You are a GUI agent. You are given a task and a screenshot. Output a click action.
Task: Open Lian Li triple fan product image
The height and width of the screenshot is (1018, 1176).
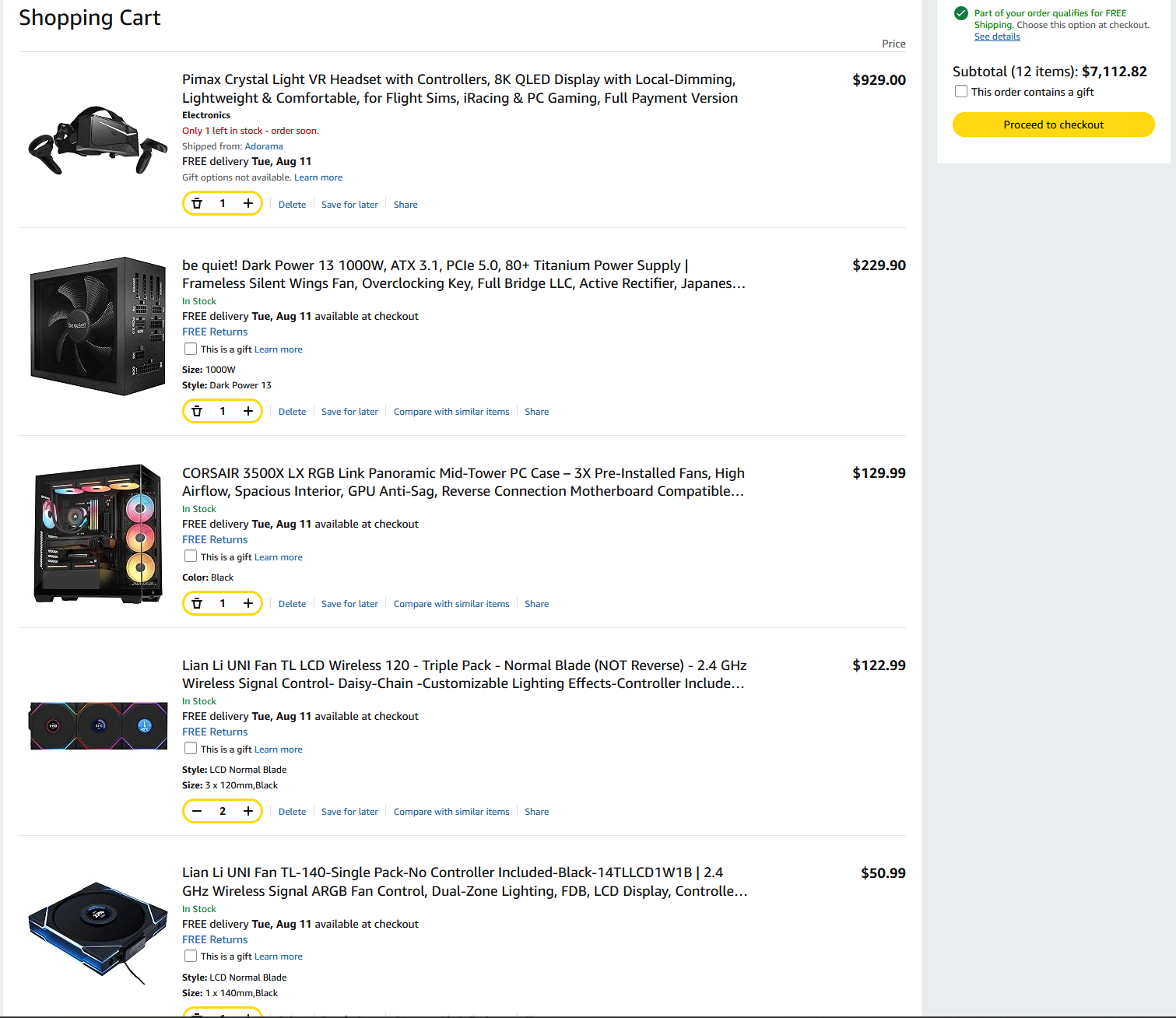[x=98, y=725]
